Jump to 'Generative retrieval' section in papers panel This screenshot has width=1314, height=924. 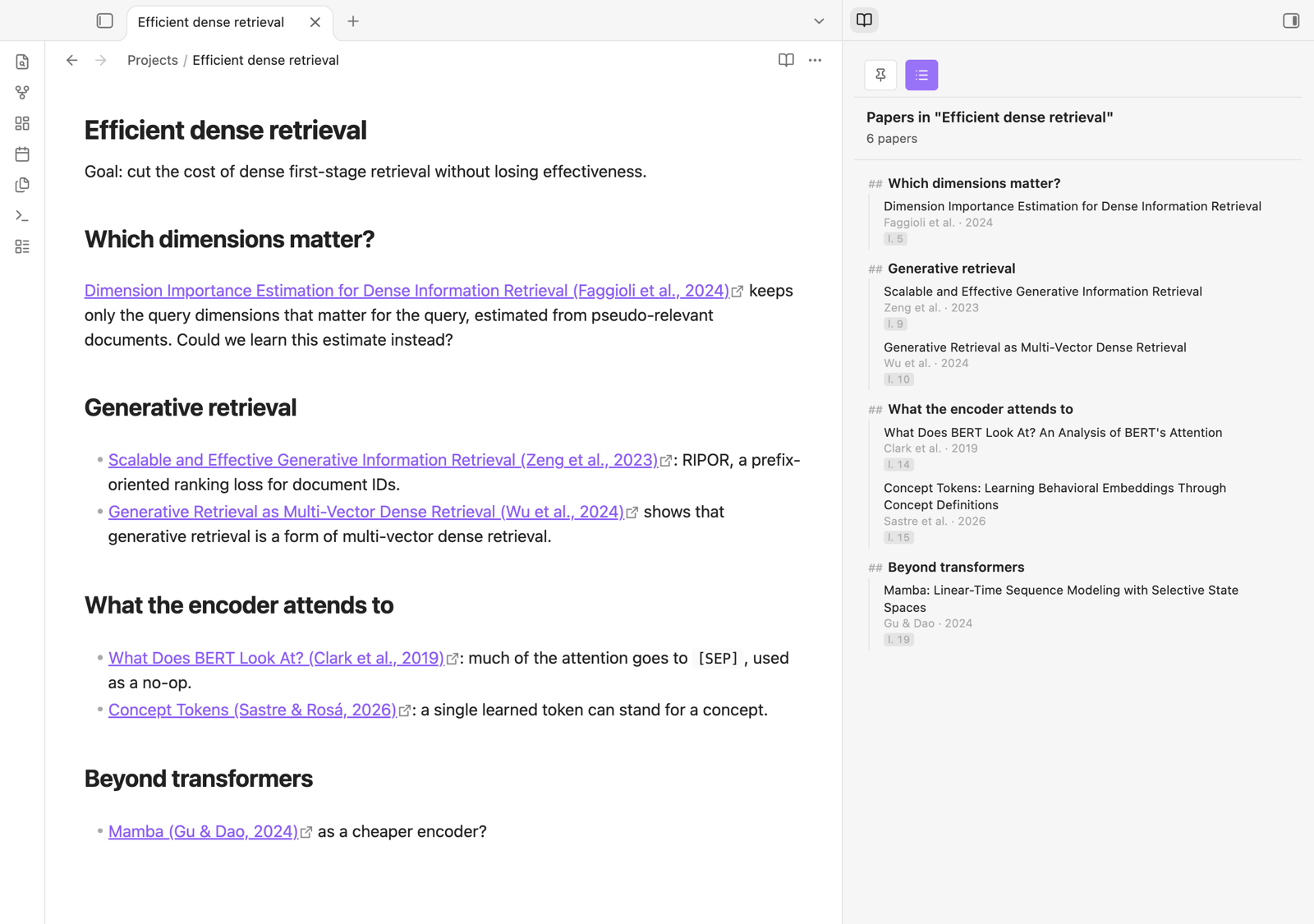(951, 269)
